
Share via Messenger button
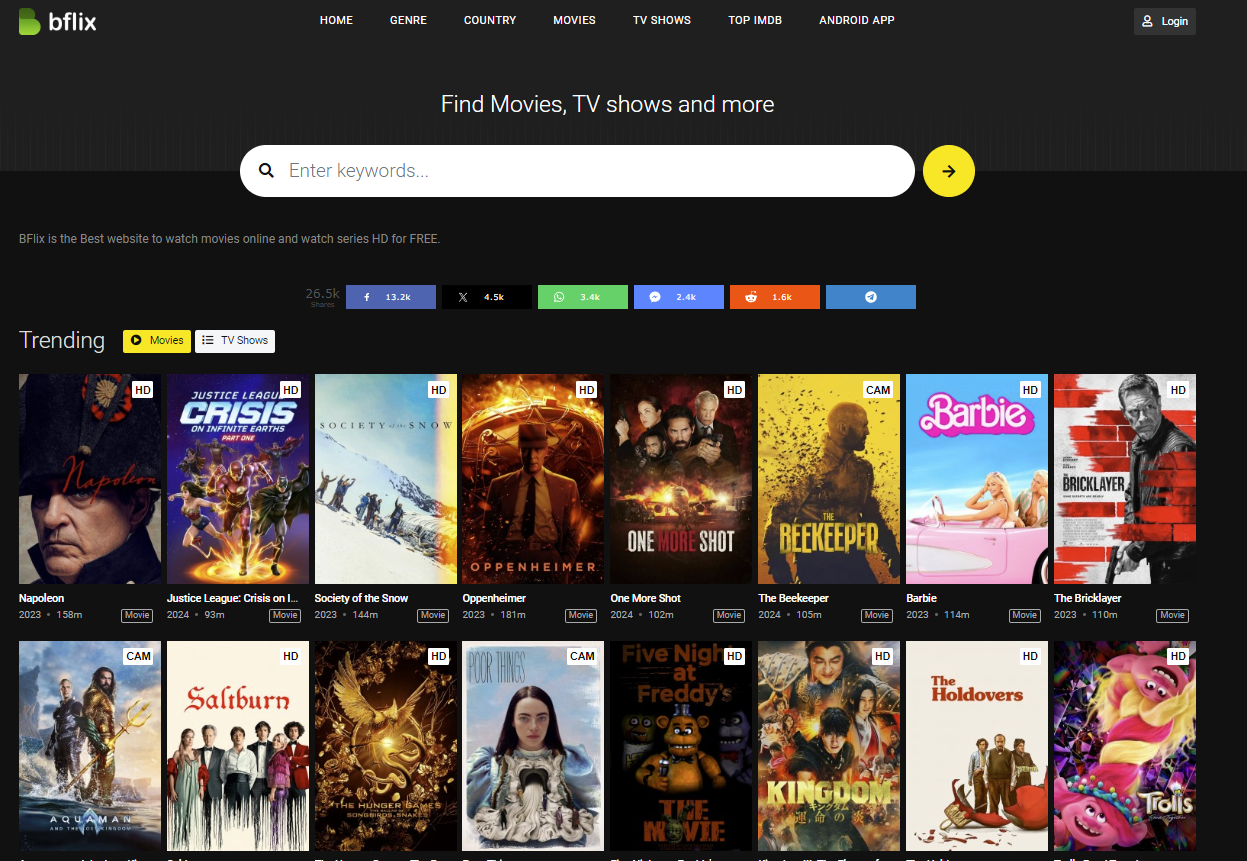(679, 297)
